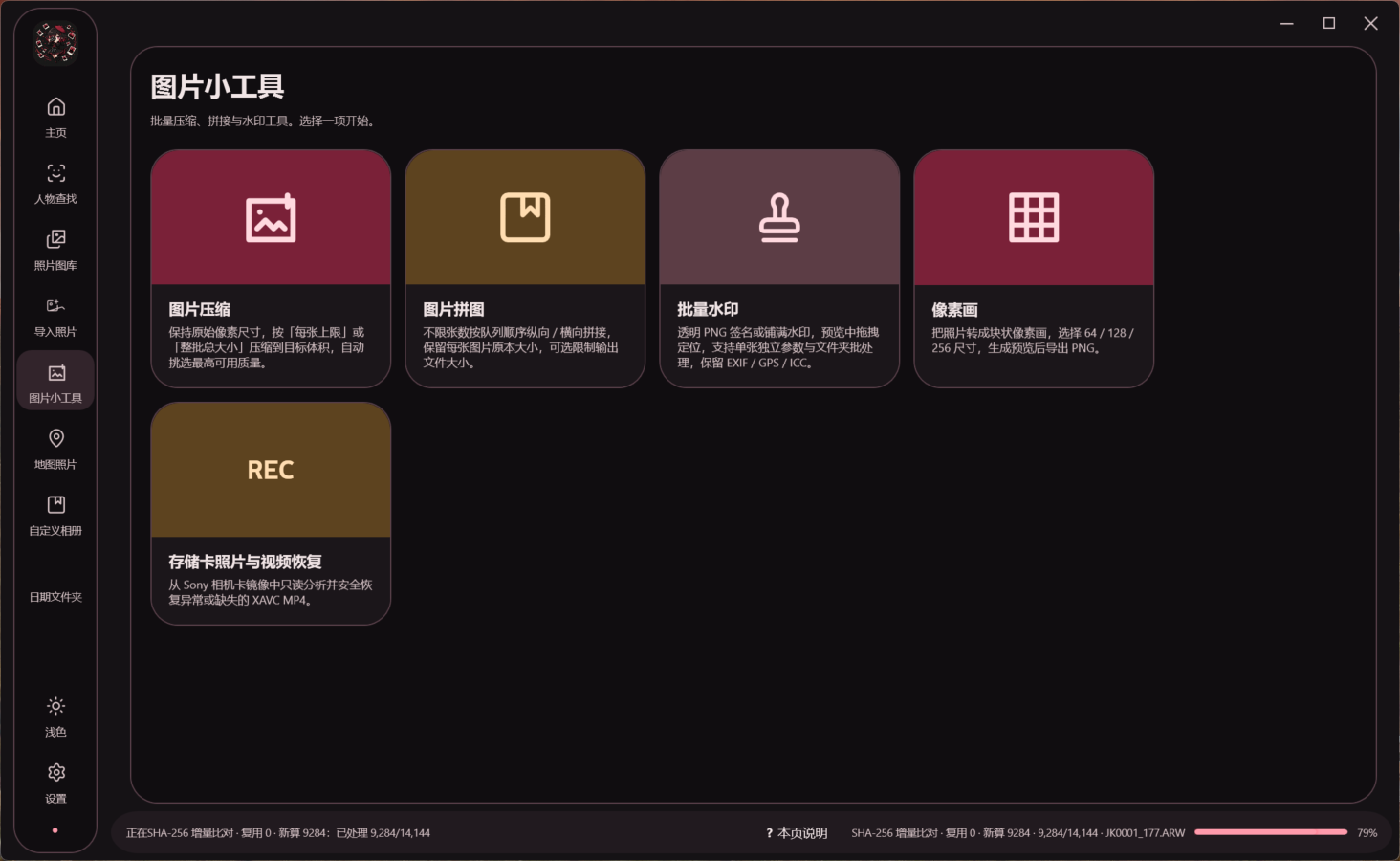The image size is (1400, 861).
Task: Open the 自定义相册 custom album icon
Action: tap(55, 504)
